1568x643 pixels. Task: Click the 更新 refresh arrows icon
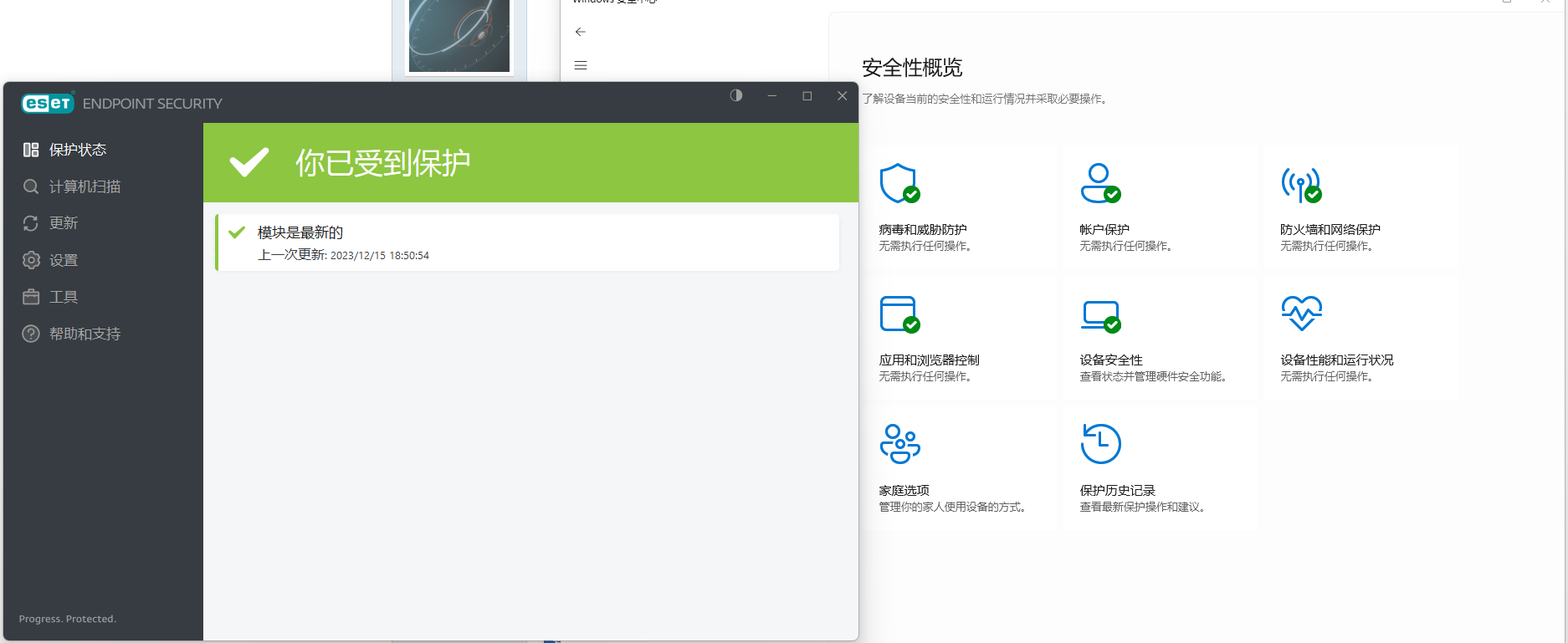31,223
